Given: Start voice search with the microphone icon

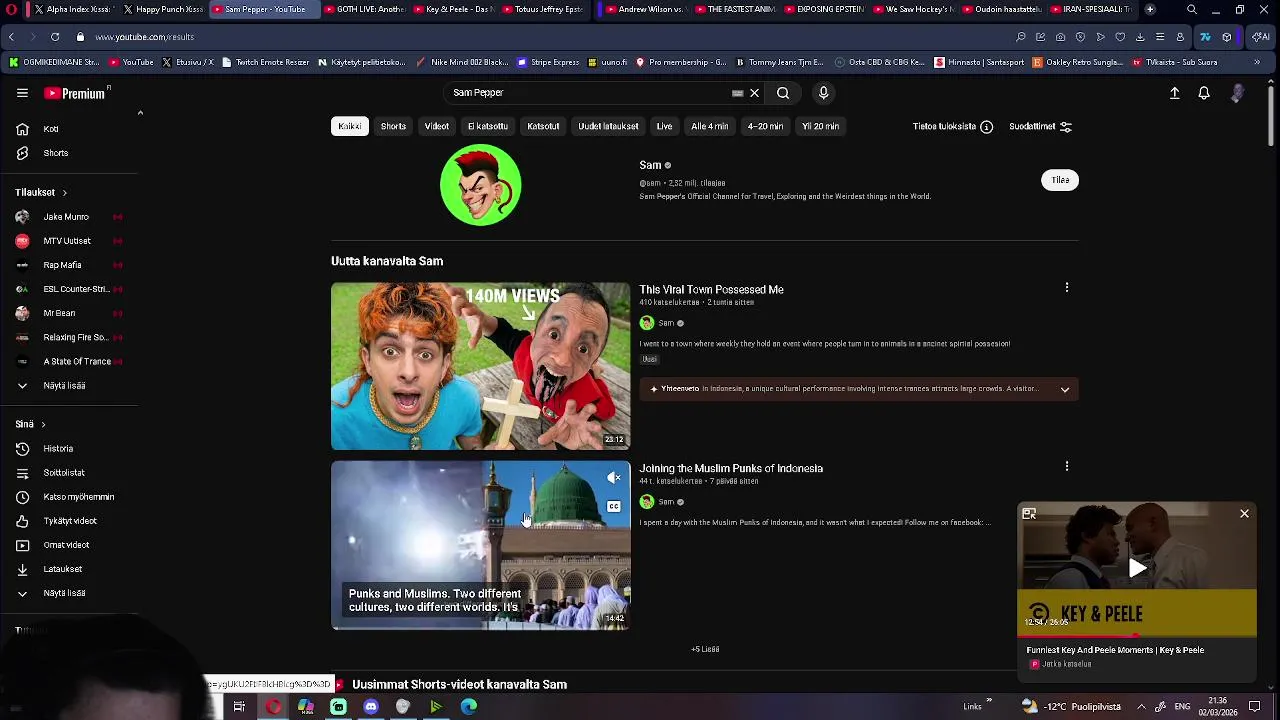Looking at the screenshot, I should 823,93.
